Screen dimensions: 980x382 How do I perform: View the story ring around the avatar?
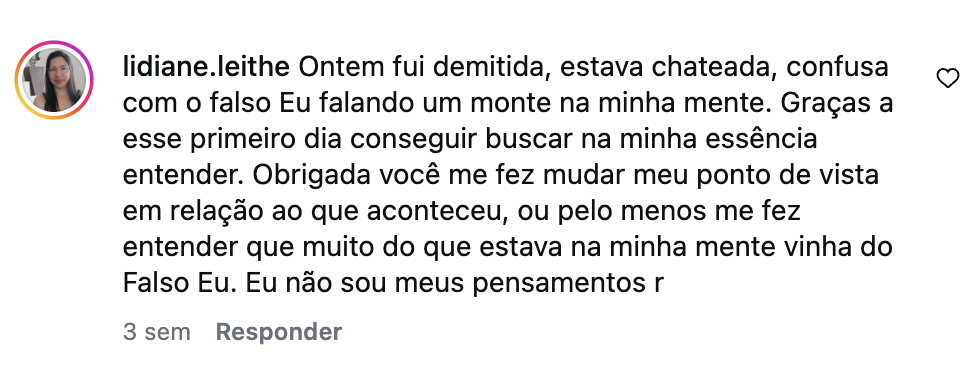[x=54, y=79]
